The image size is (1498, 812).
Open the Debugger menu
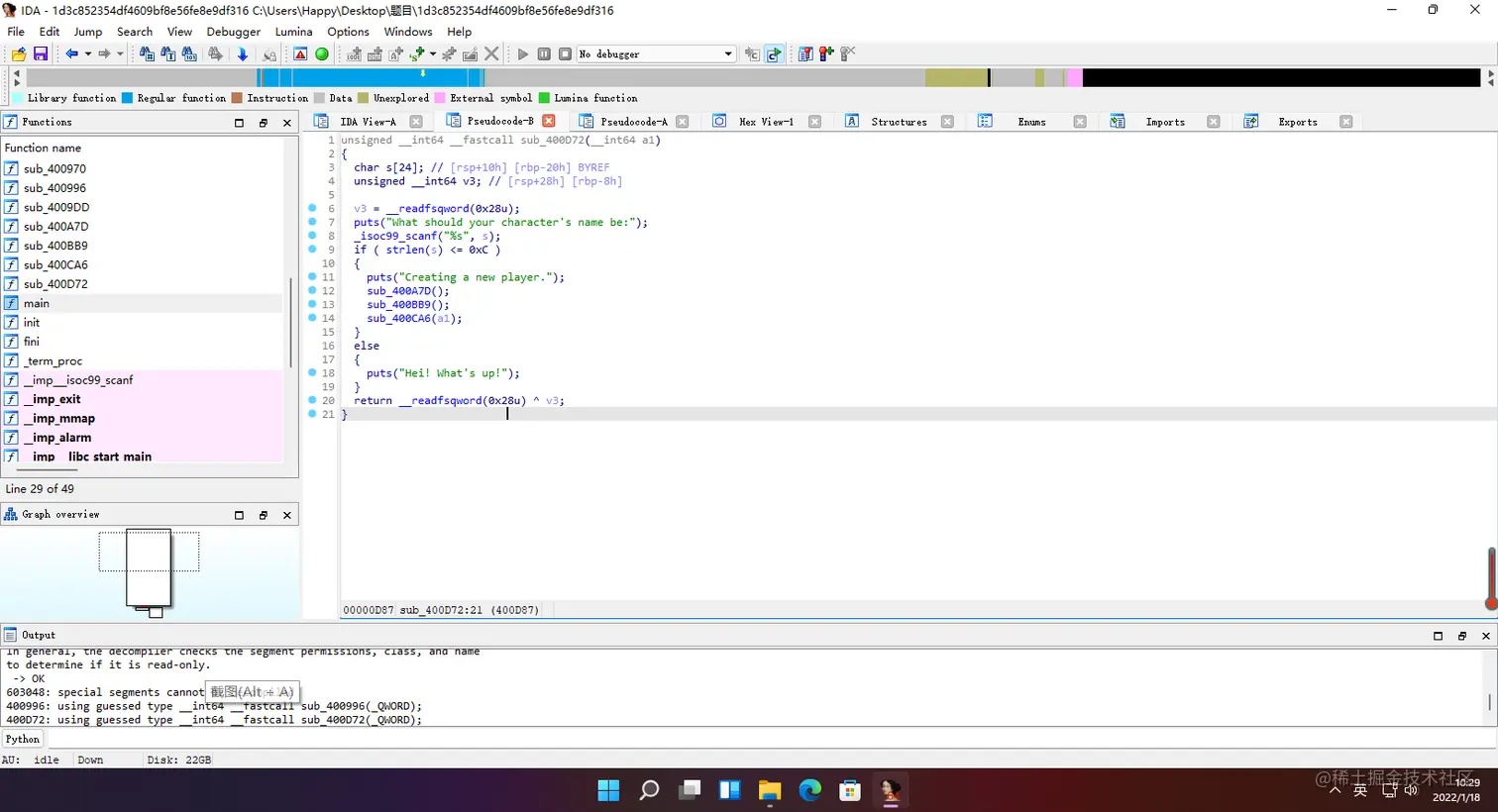point(234,32)
